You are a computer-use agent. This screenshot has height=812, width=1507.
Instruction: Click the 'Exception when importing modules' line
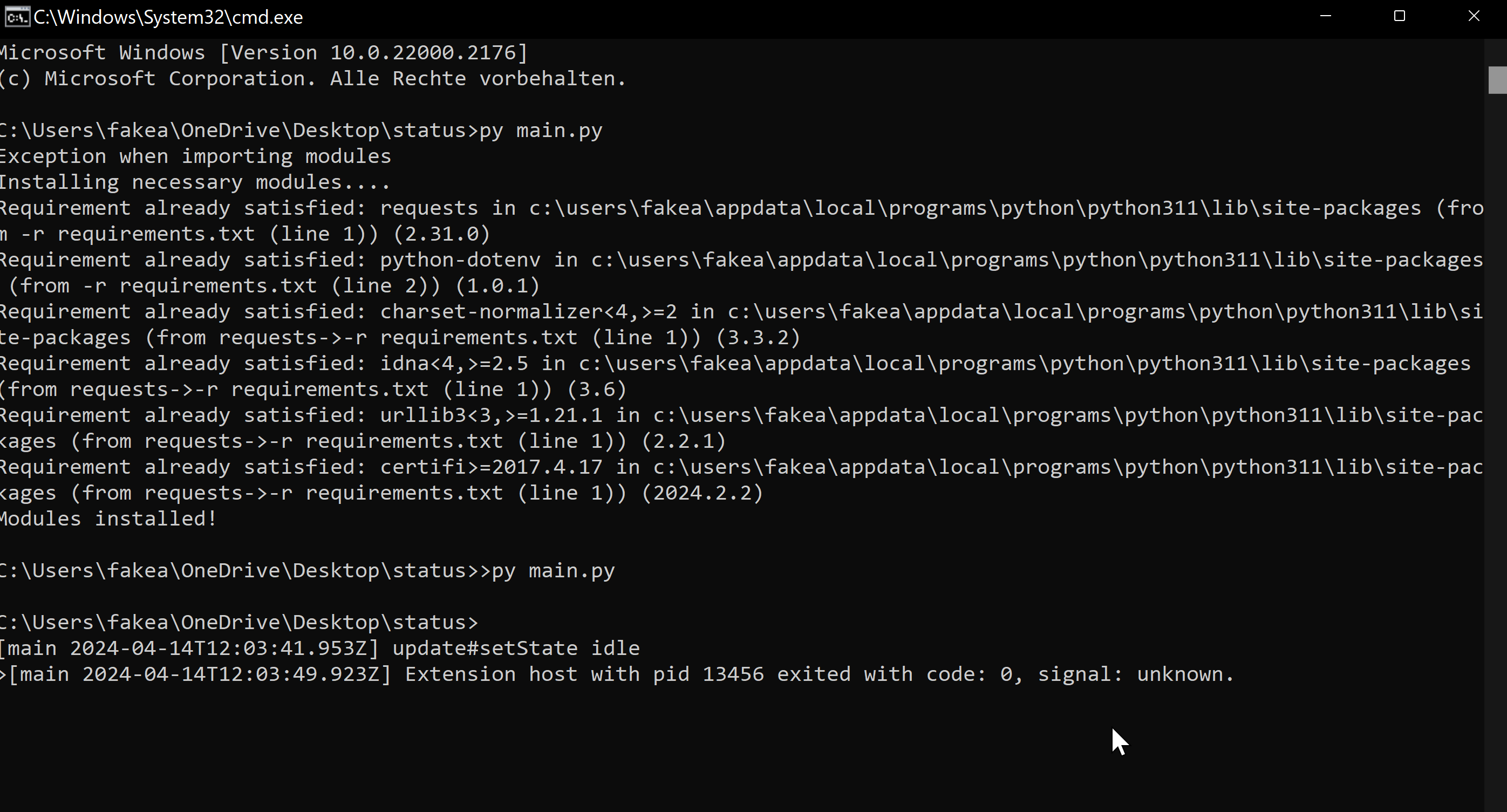tap(195, 156)
